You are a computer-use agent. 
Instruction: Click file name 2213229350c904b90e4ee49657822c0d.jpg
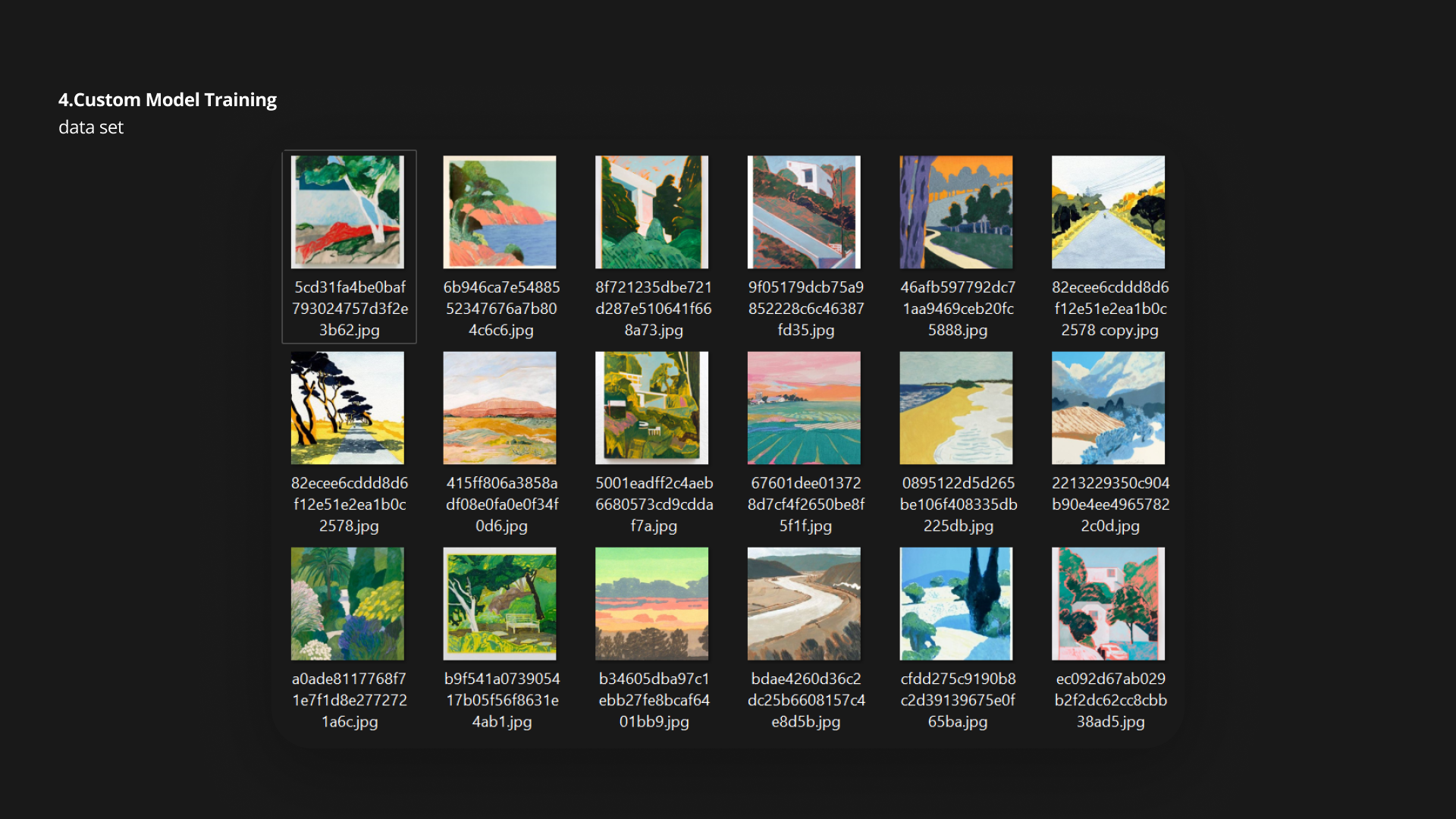(1110, 504)
